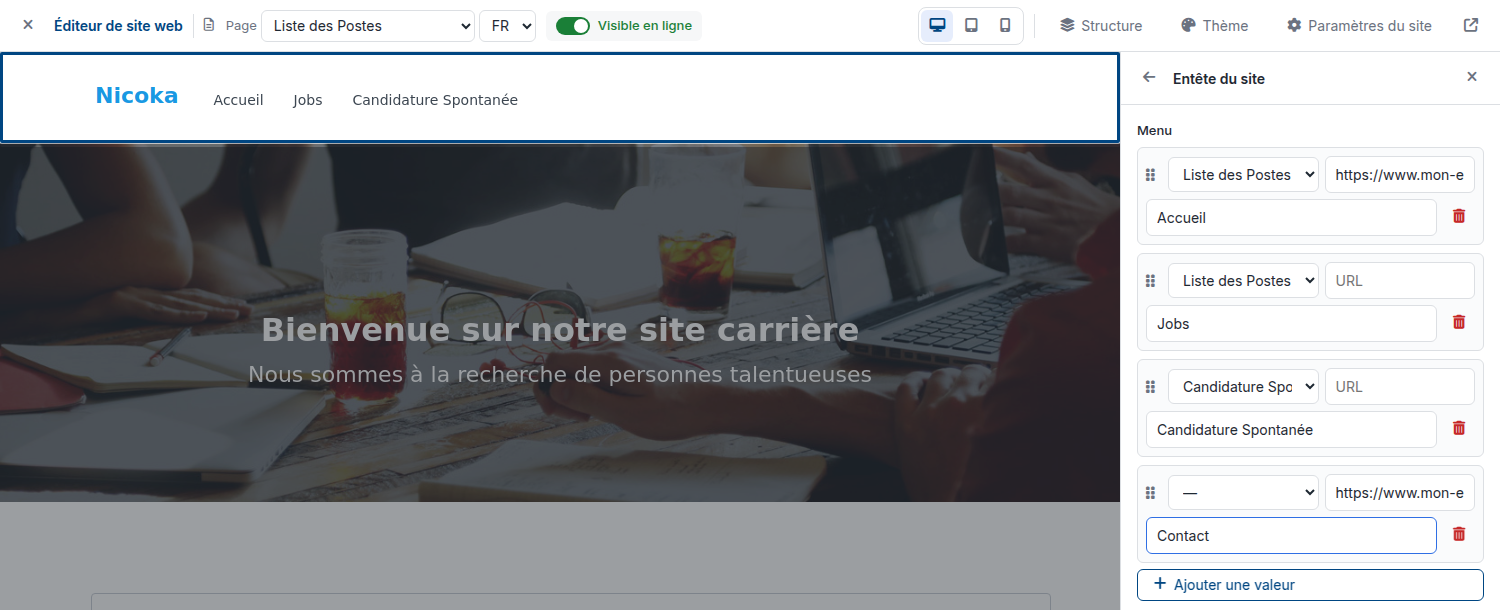The height and width of the screenshot is (610, 1500).
Task: Click Jobs link in site preview header
Action: (x=308, y=100)
